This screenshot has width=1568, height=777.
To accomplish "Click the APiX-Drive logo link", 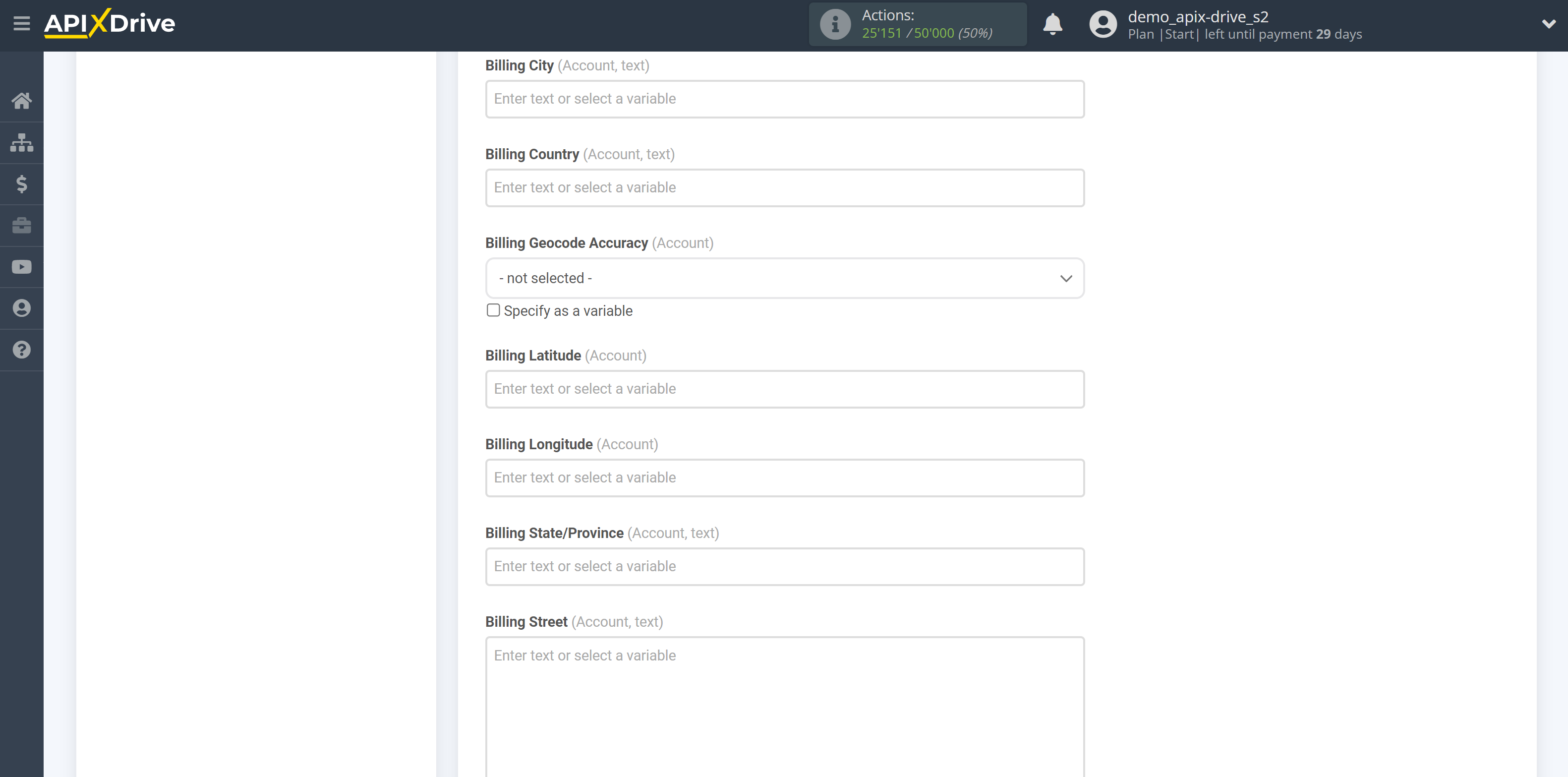I will coord(109,24).
